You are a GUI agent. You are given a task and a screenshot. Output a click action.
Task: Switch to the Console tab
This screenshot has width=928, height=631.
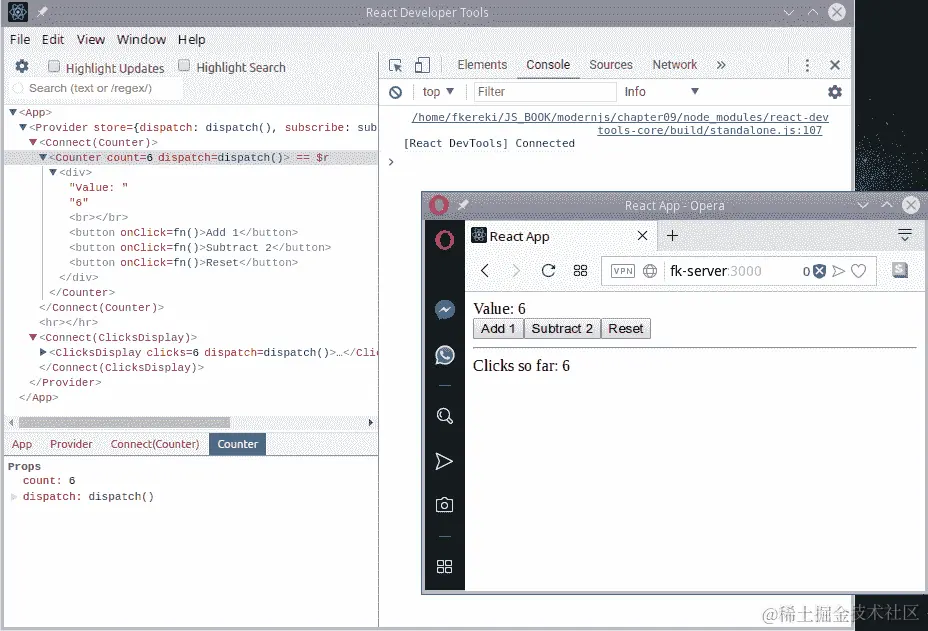click(x=548, y=65)
